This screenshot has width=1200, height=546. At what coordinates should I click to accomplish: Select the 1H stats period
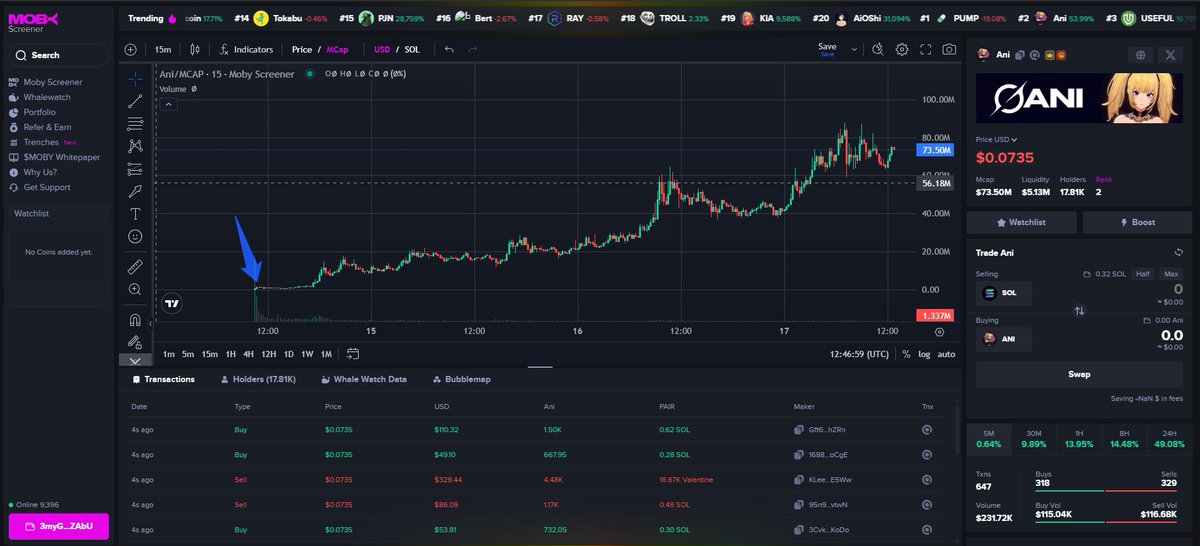1079,439
